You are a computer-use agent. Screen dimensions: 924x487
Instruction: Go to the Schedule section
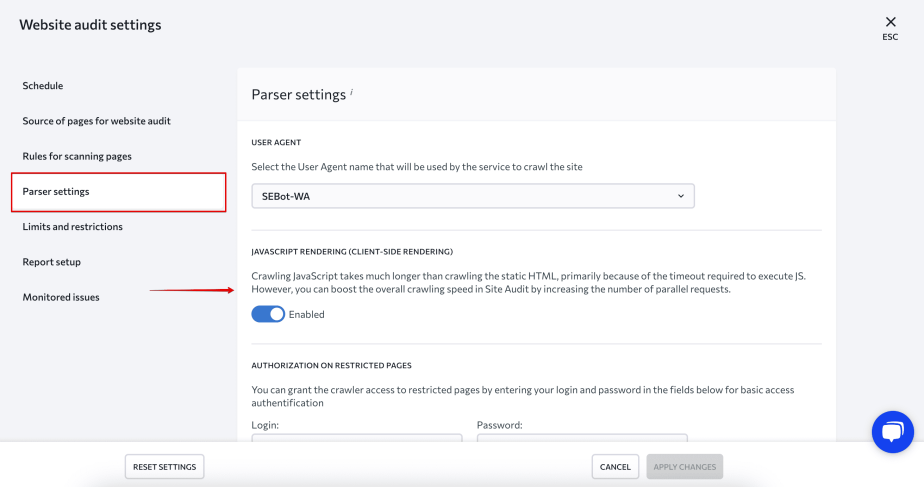coord(42,85)
